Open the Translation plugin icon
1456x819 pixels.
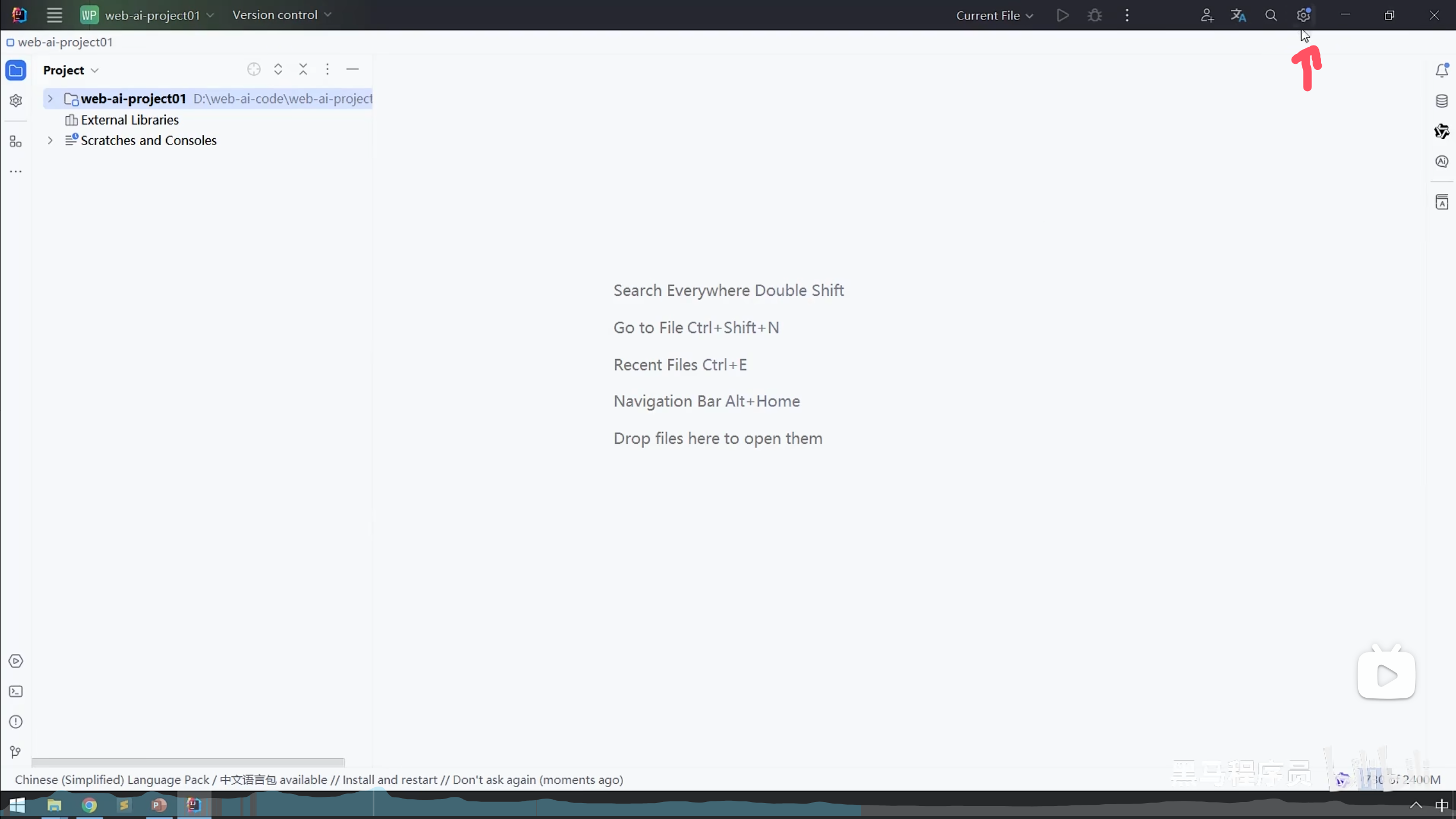coord(1238,15)
